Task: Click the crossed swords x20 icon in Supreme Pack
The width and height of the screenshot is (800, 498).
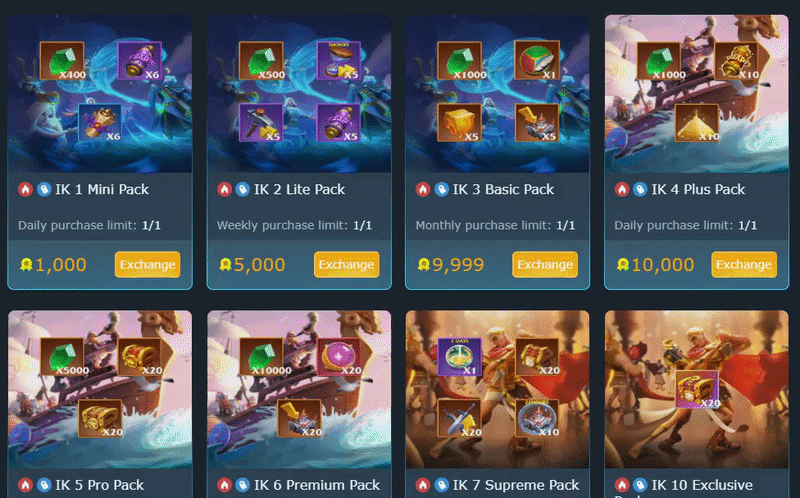Action: pos(459,418)
